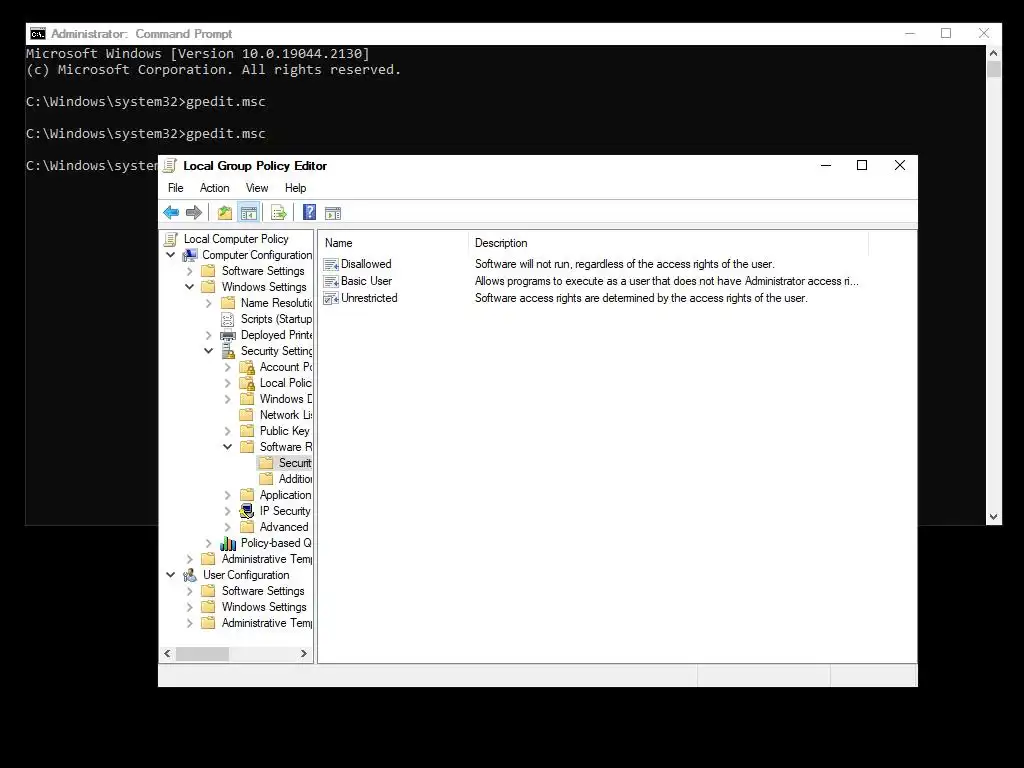1024x768 pixels.
Task: Open the File menu
Action: (x=176, y=188)
